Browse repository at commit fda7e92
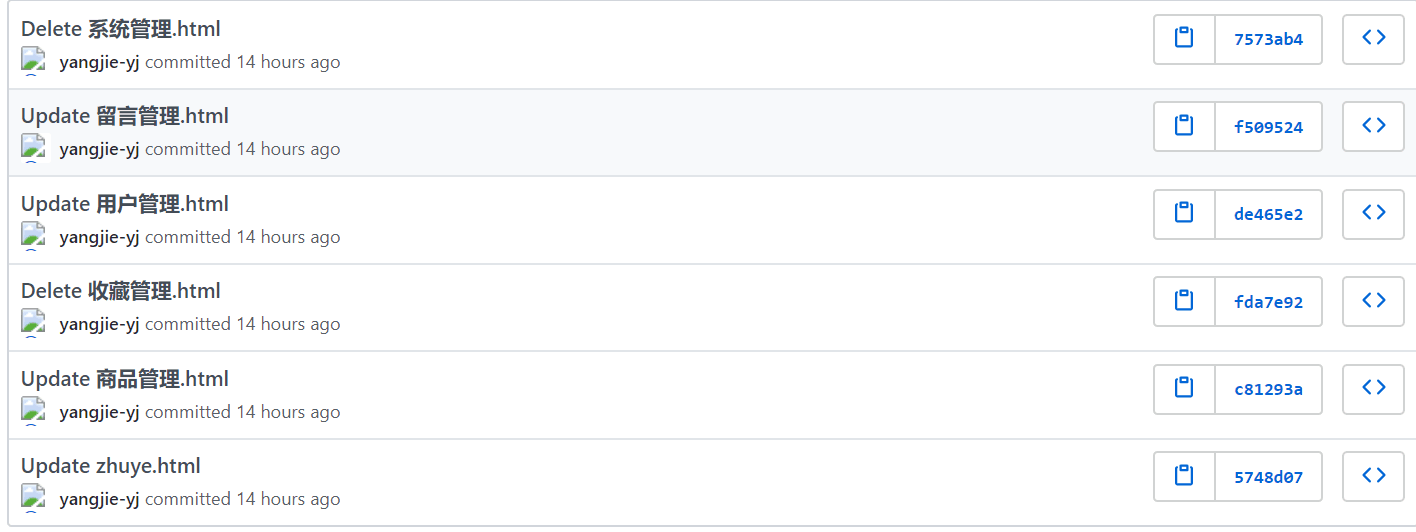The width and height of the screenshot is (1416, 532). click(1373, 301)
